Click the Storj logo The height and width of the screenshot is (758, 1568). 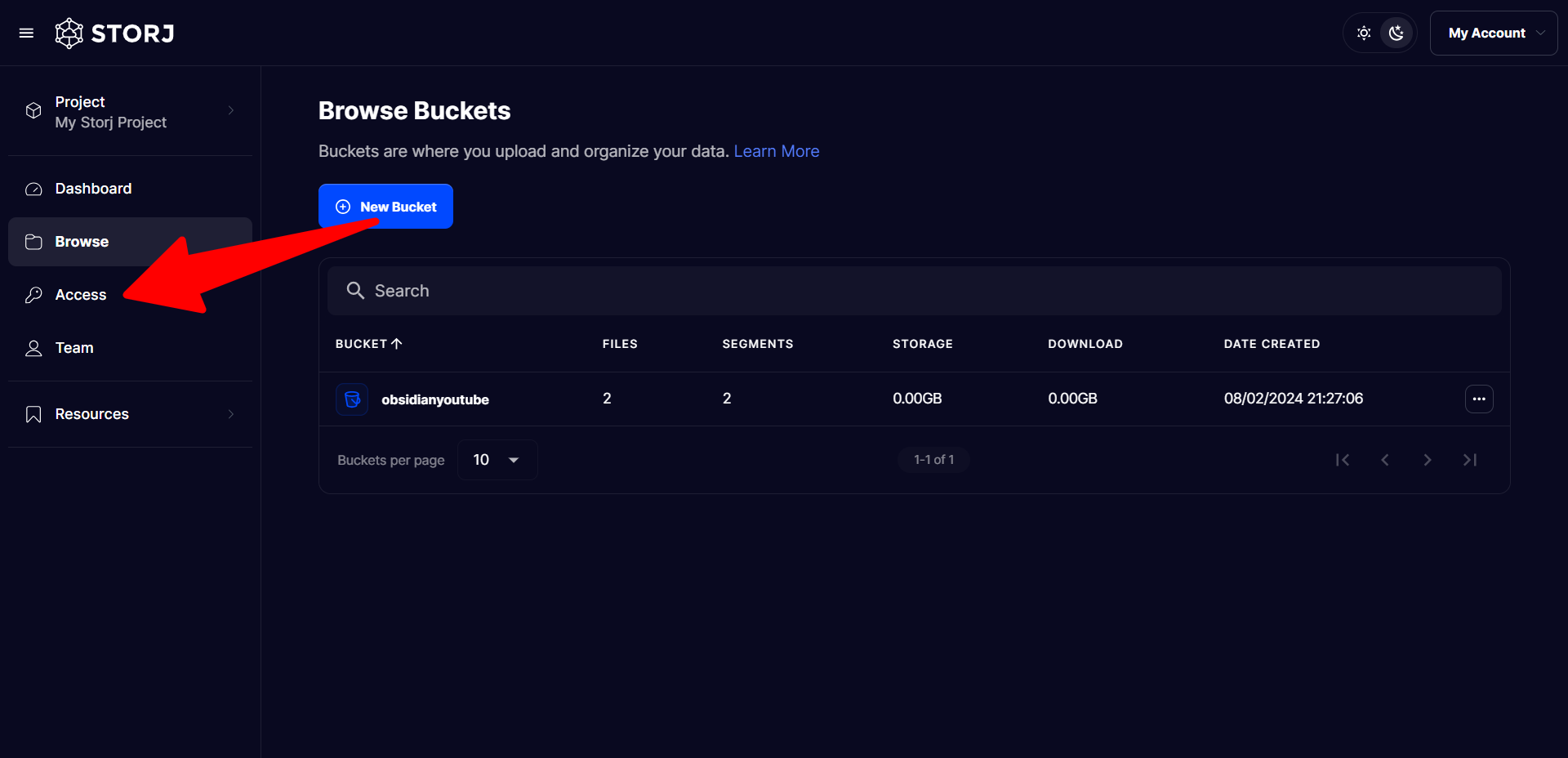[114, 33]
